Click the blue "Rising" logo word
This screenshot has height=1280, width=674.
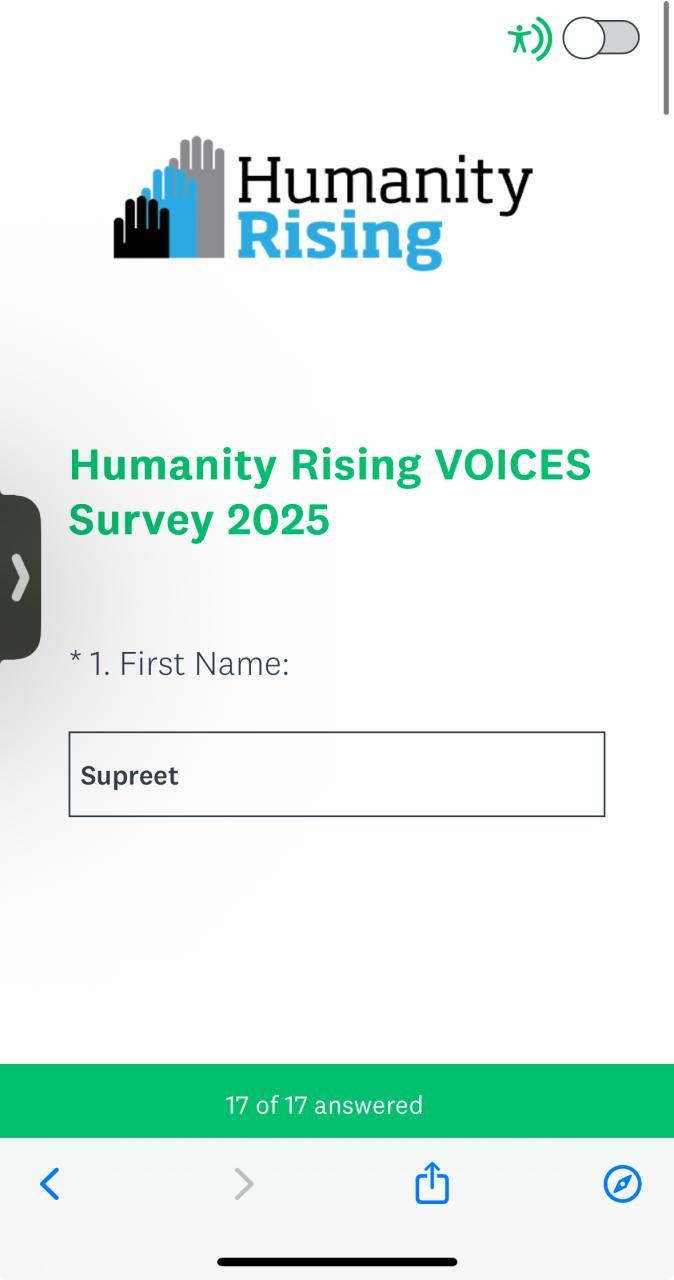click(340, 240)
